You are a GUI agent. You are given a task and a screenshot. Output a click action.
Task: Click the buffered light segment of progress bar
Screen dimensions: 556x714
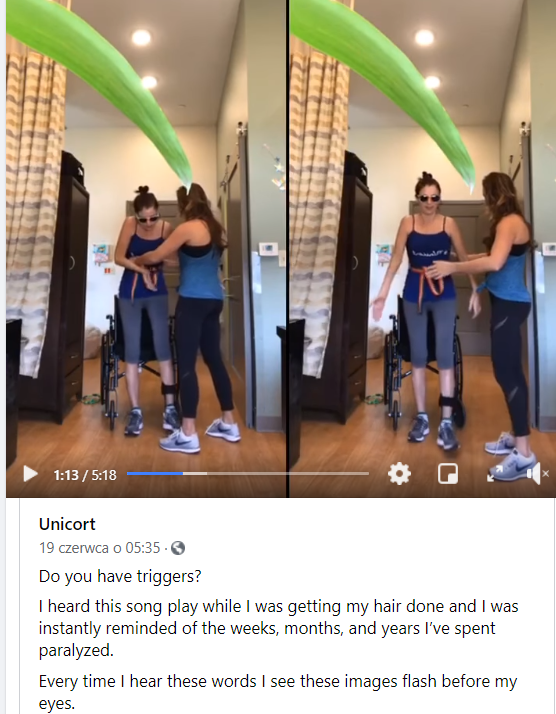click(195, 474)
